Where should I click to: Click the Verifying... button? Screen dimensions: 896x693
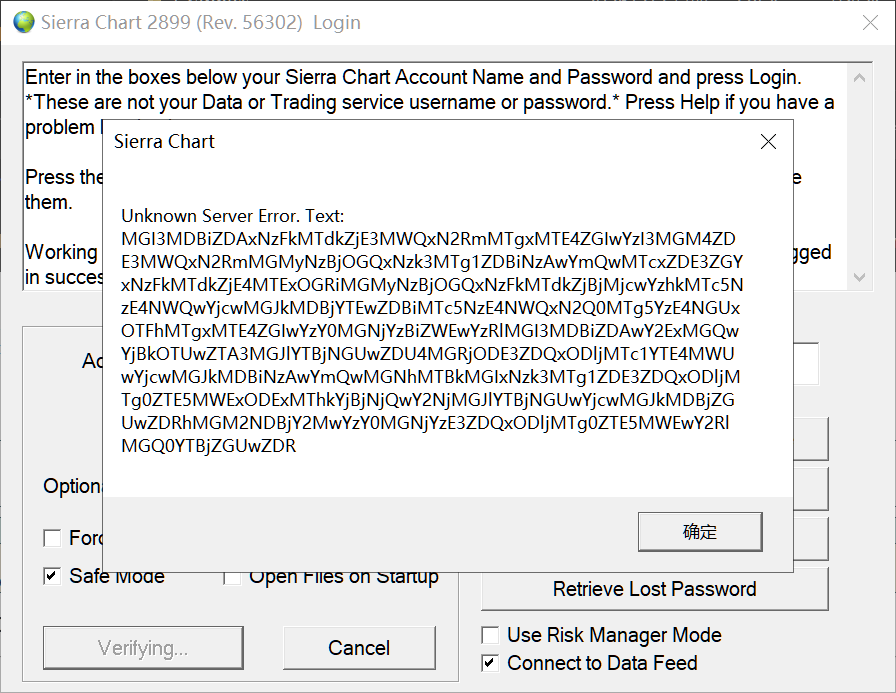coord(143,648)
